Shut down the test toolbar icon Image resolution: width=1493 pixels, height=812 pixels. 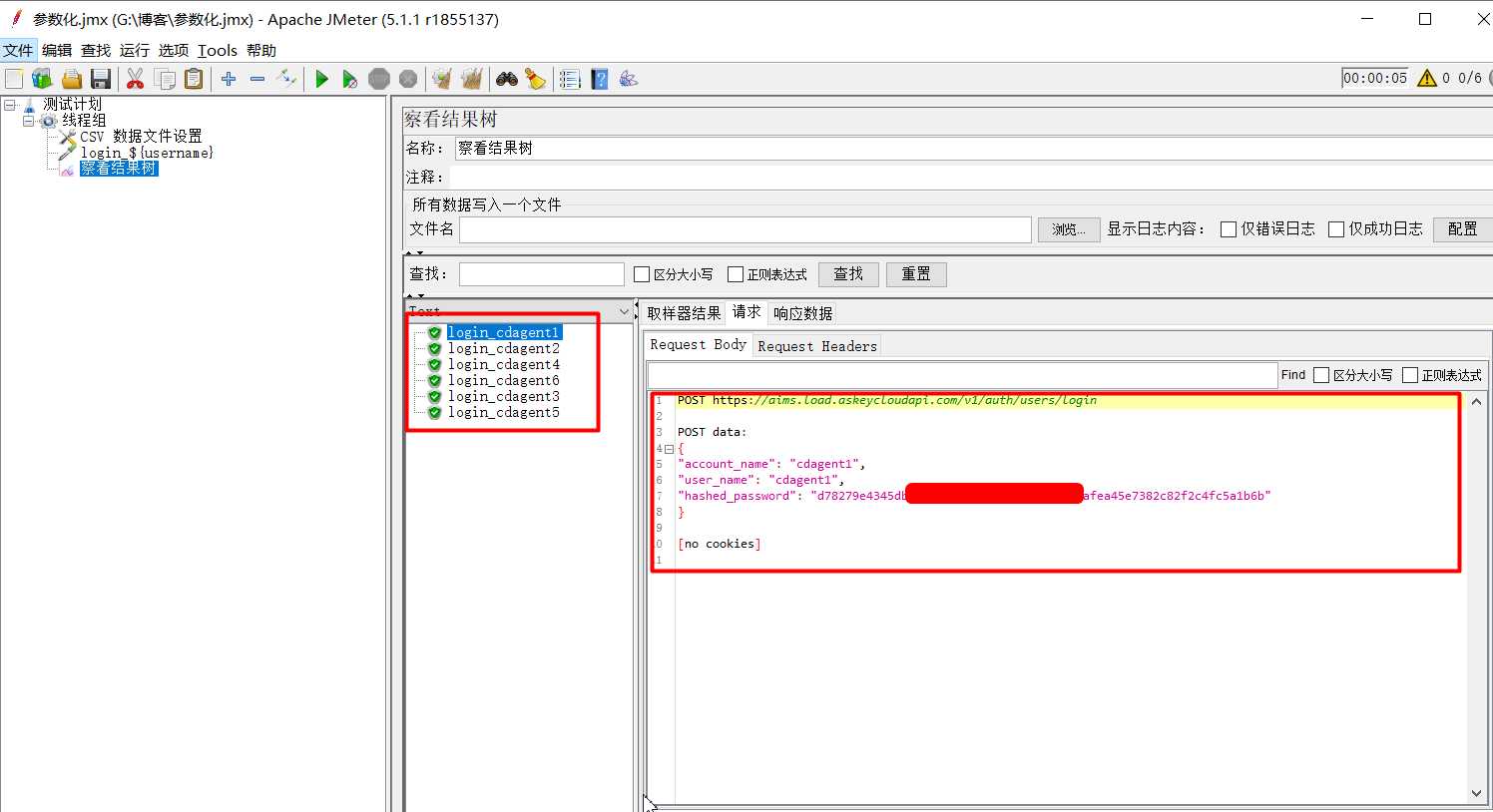(408, 79)
